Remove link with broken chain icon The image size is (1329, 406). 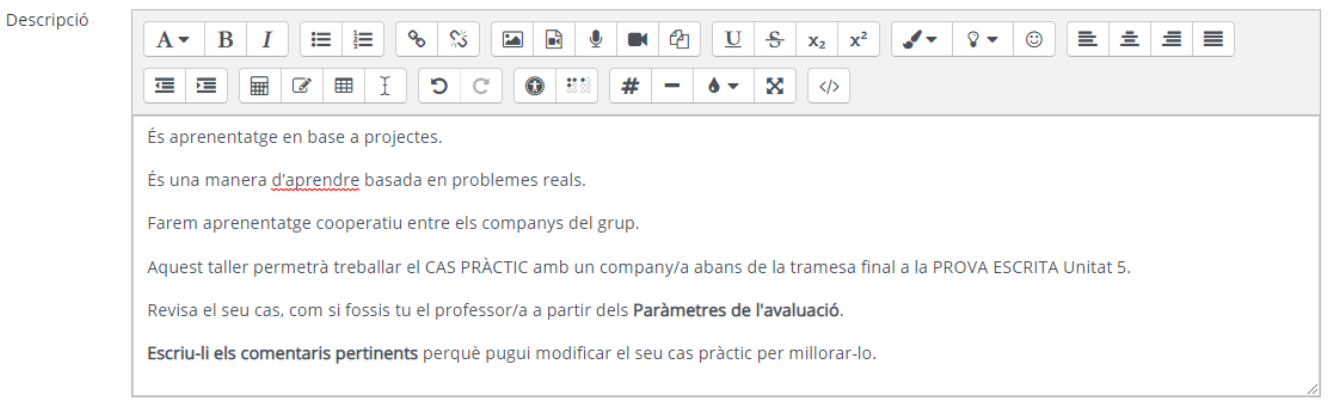461,39
